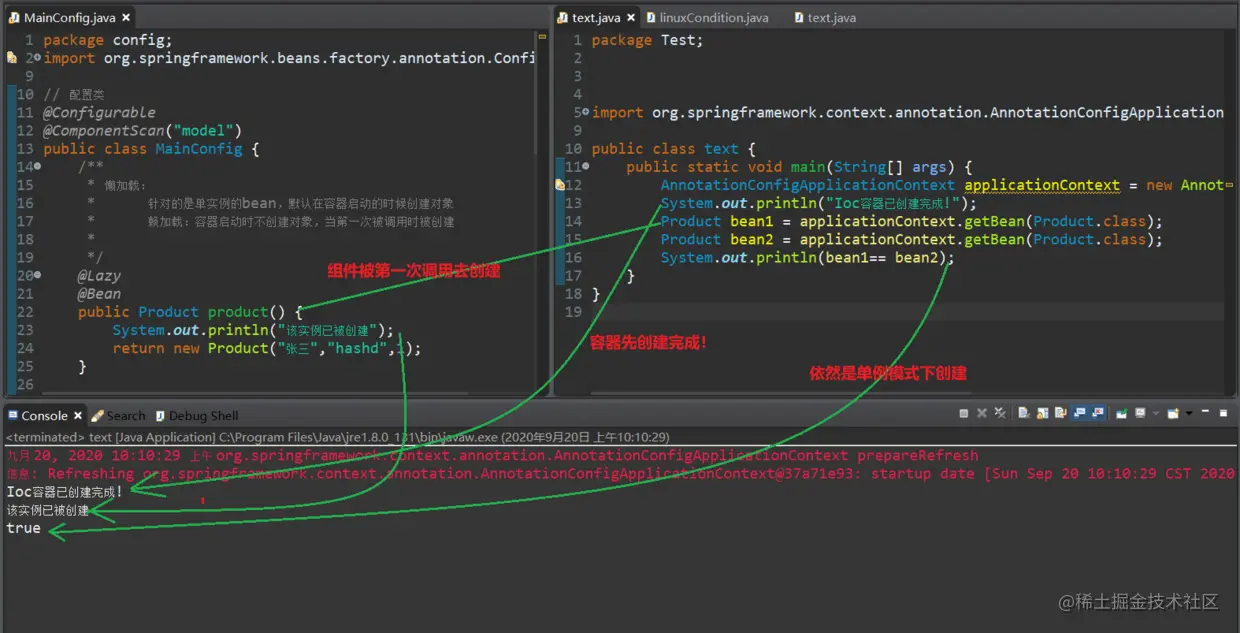Click Remove All Terminated Launches (double X) icon
The width and height of the screenshot is (1240, 633).
(1000, 413)
